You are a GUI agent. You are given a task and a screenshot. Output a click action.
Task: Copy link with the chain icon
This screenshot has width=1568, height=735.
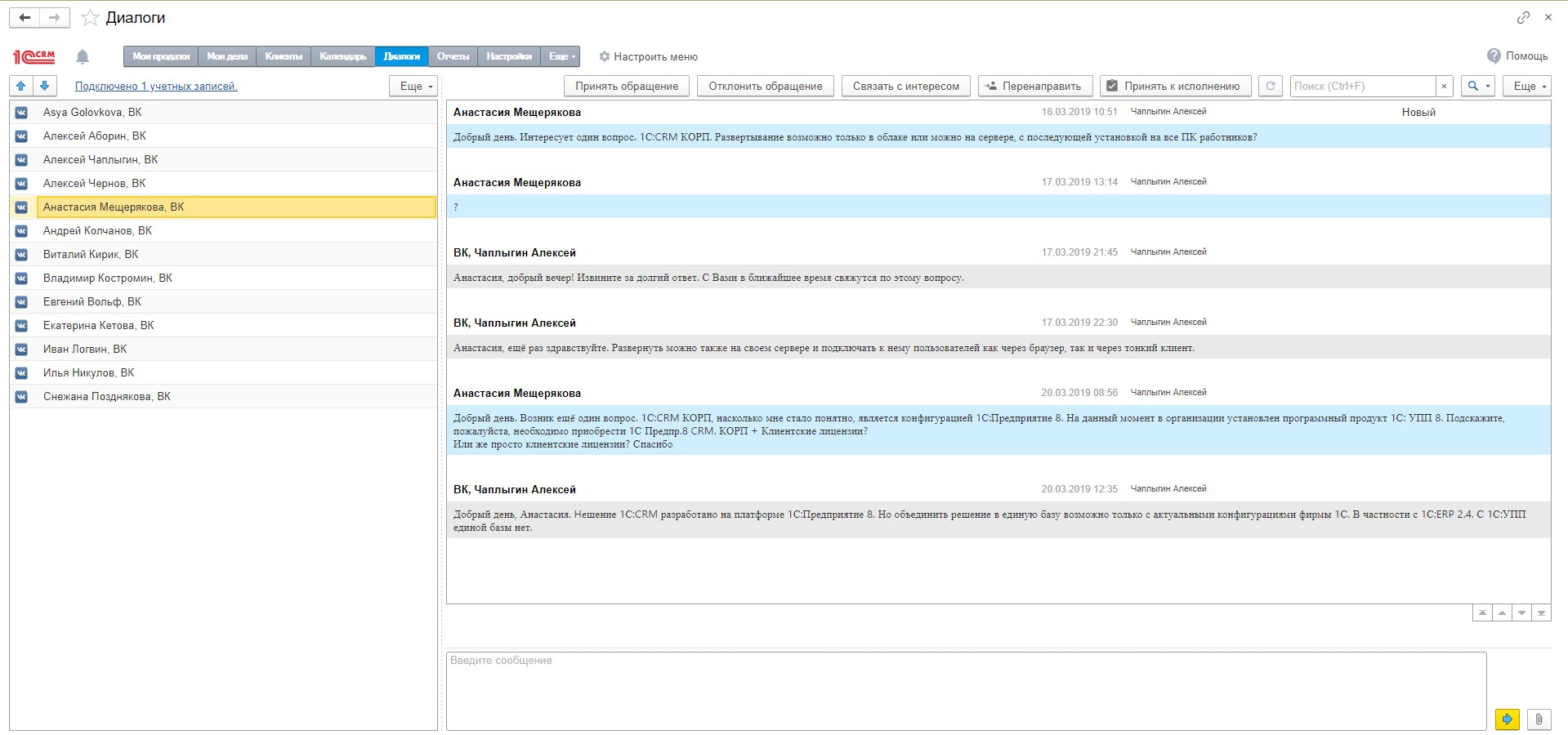pyautogui.click(x=1523, y=17)
